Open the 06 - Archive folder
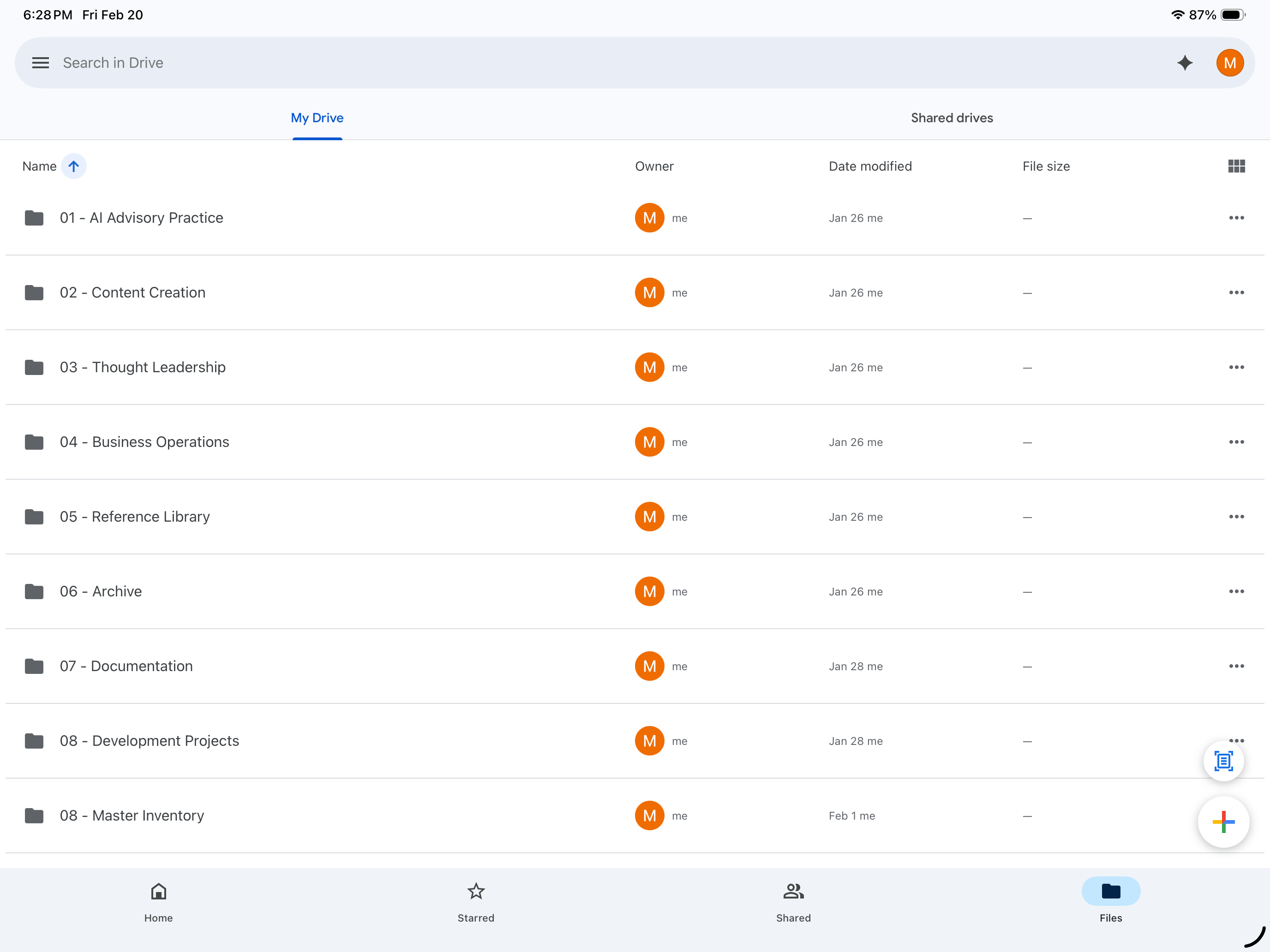Image resolution: width=1270 pixels, height=952 pixels. (101, 591)
